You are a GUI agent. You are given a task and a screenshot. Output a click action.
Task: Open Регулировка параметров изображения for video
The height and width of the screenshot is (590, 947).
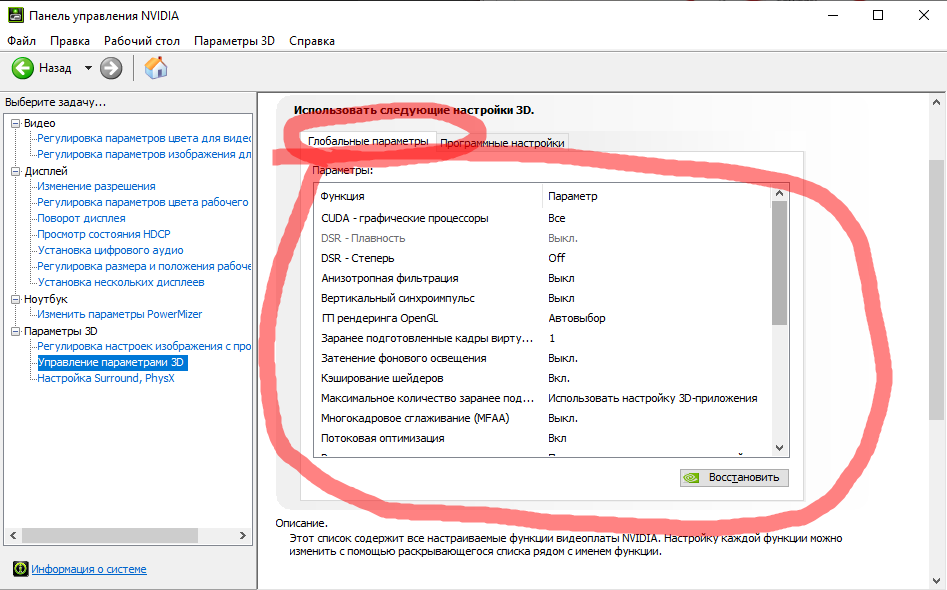pyautogui.click(x=144, y=154)
